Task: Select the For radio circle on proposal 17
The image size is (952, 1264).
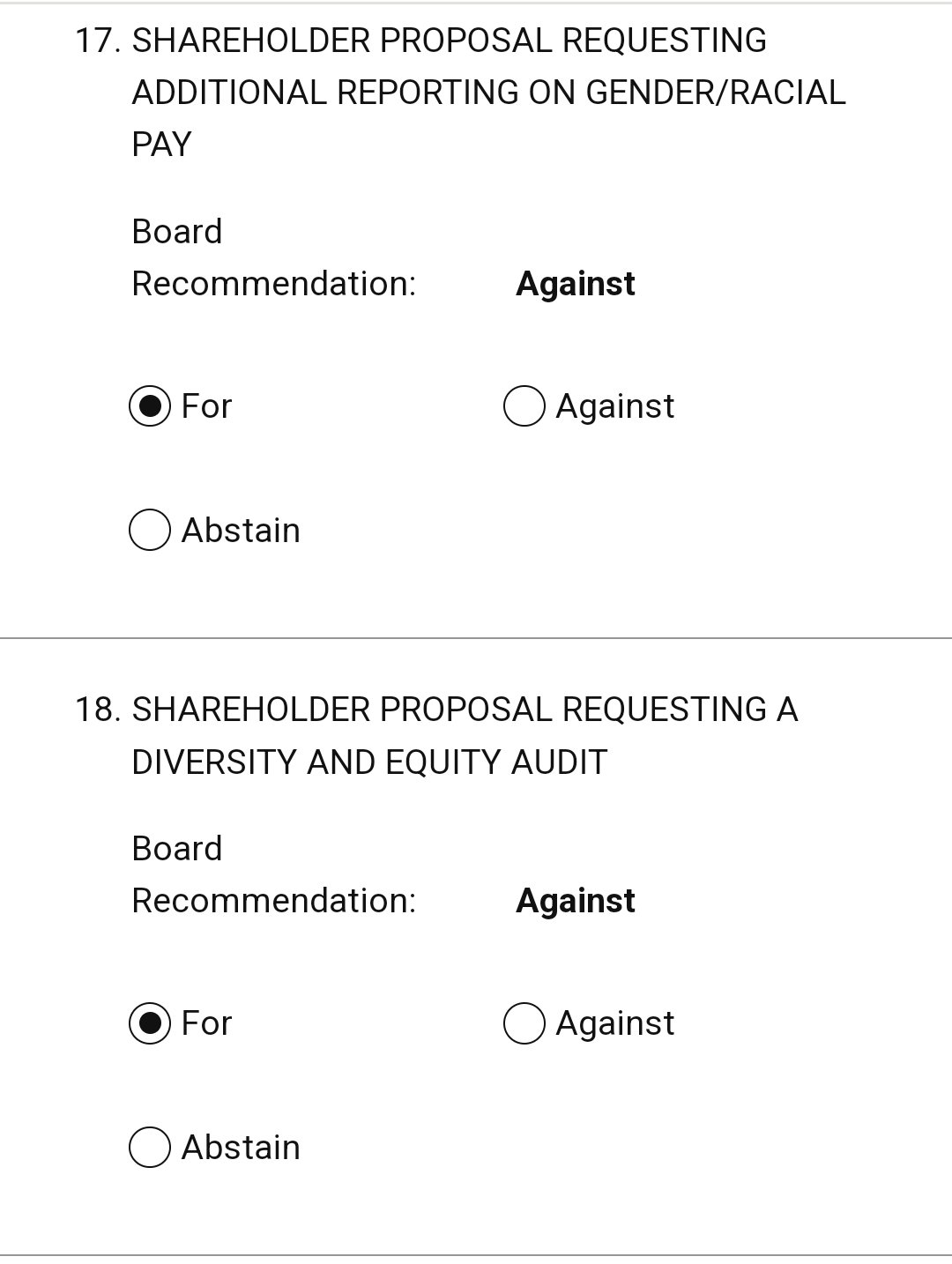Action: tap(150, 406)
